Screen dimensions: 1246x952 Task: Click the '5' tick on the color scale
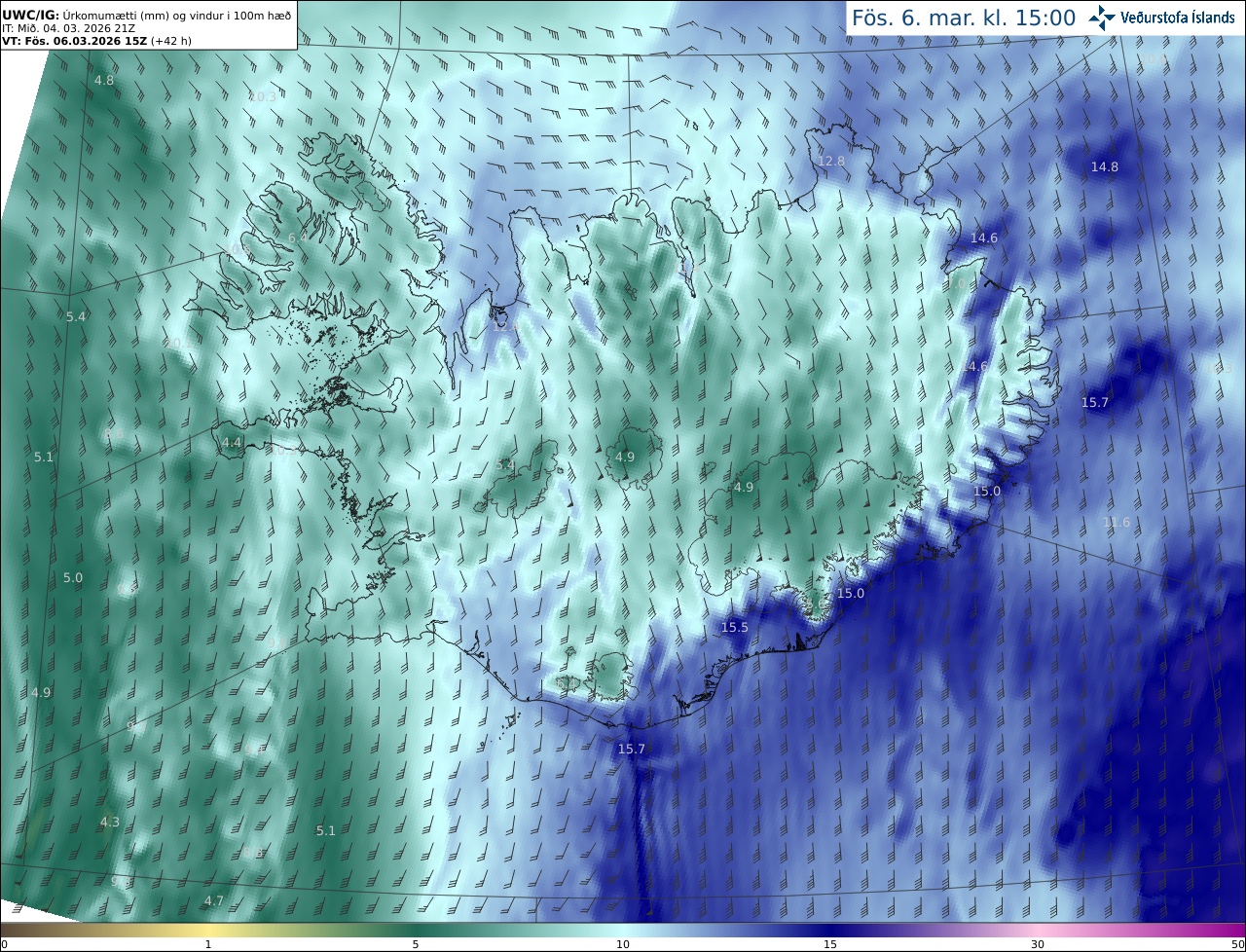coord(416,944)
